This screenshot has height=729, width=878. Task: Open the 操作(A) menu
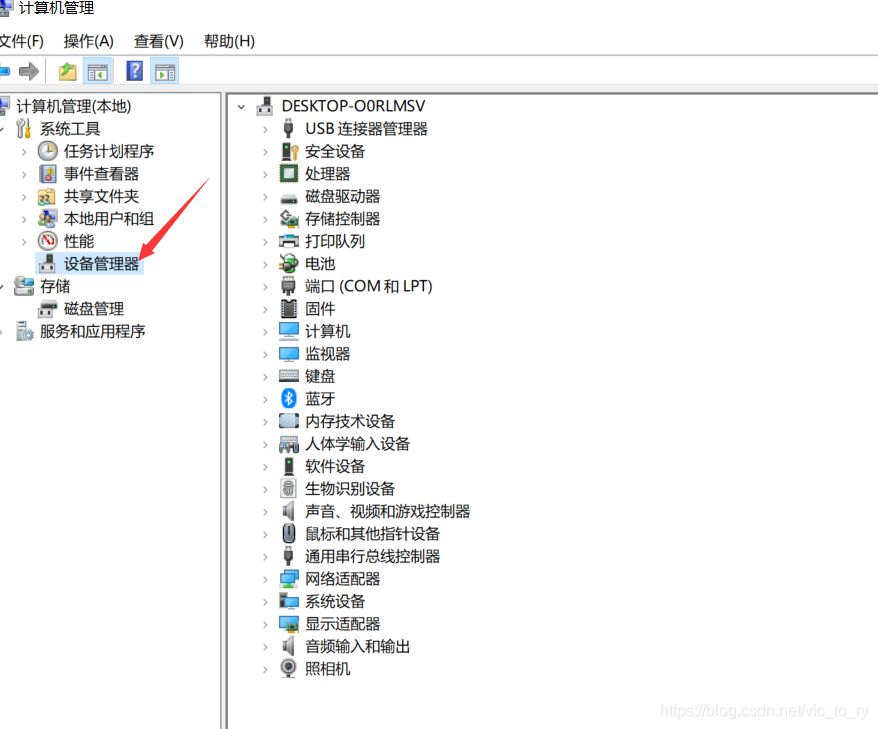point(88,41)
